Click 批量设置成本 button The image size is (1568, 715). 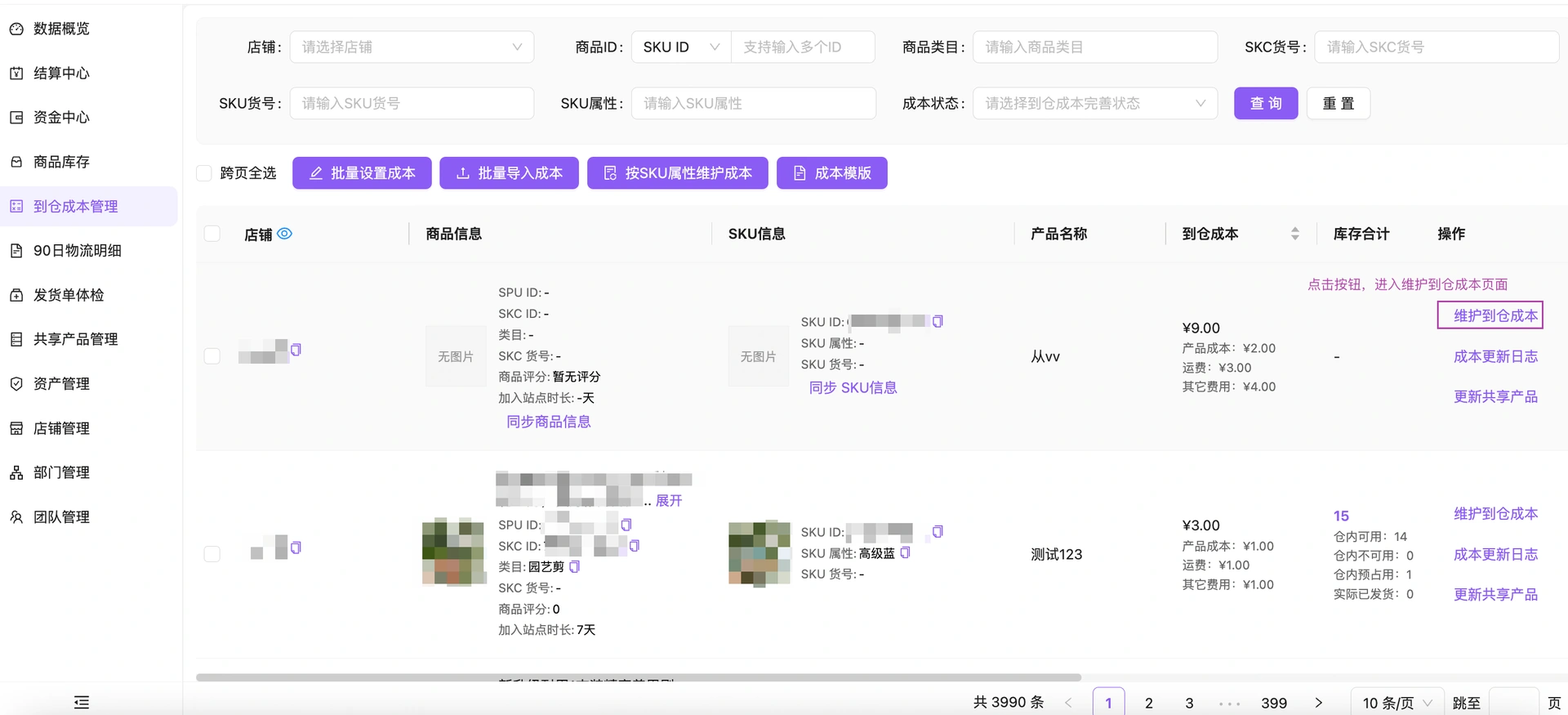pyautogui.click(x=362, y=173)
